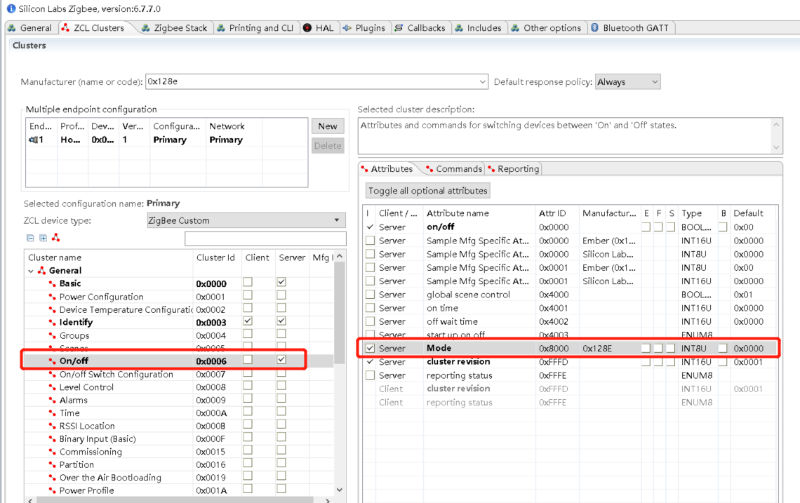
Task: Select the Alarms cluster row
Action: (73, 400)
